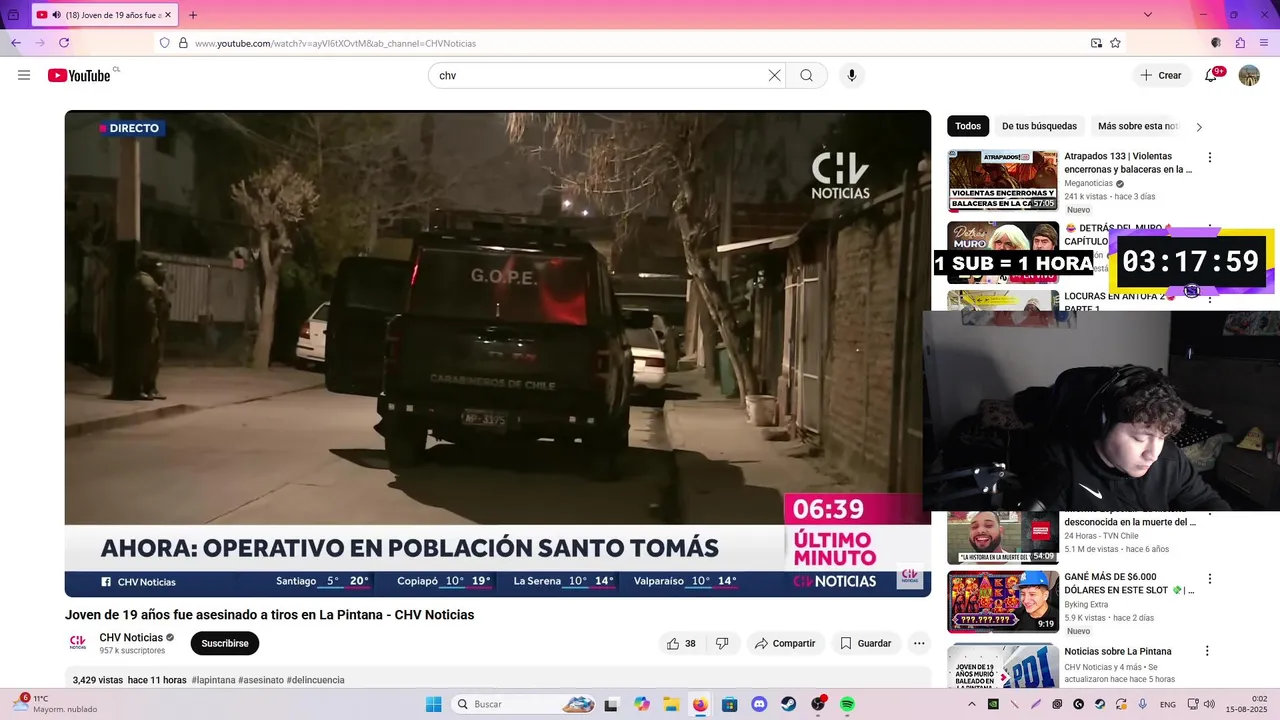Clear the search box text
1280x720 pixels.
(x=774, y=75)
